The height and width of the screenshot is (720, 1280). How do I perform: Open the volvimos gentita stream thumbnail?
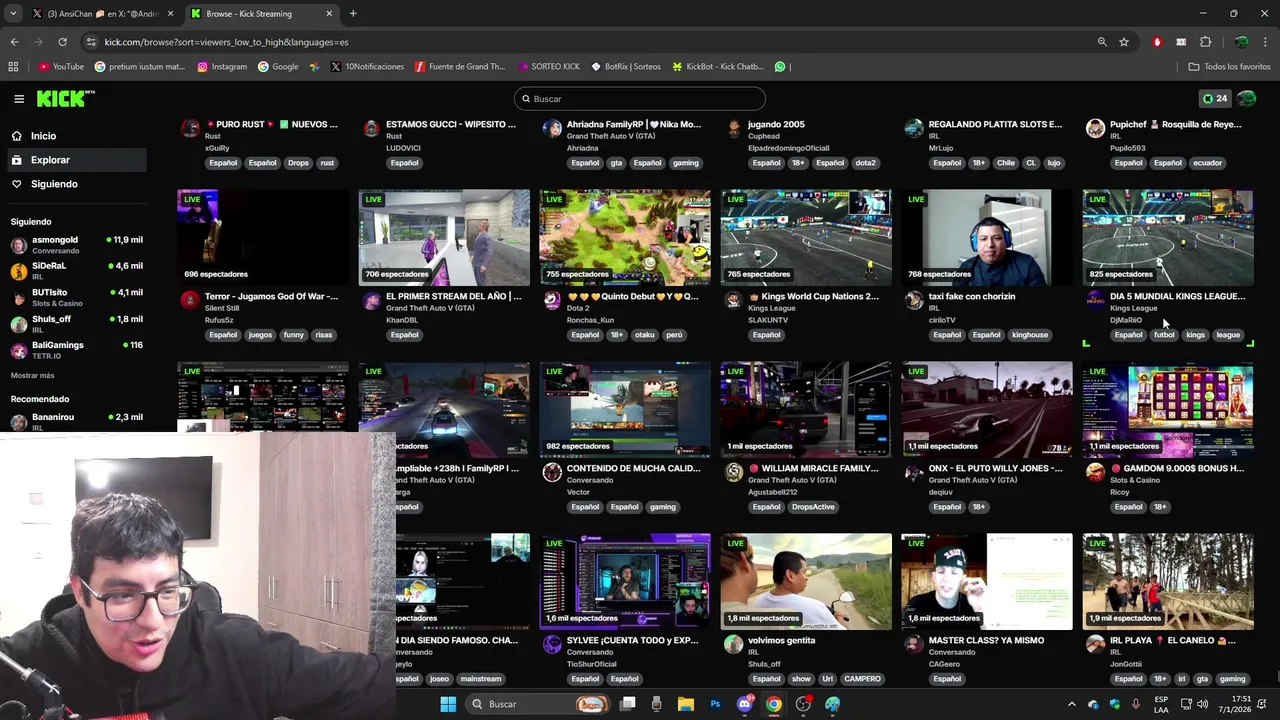coord(806,582)
